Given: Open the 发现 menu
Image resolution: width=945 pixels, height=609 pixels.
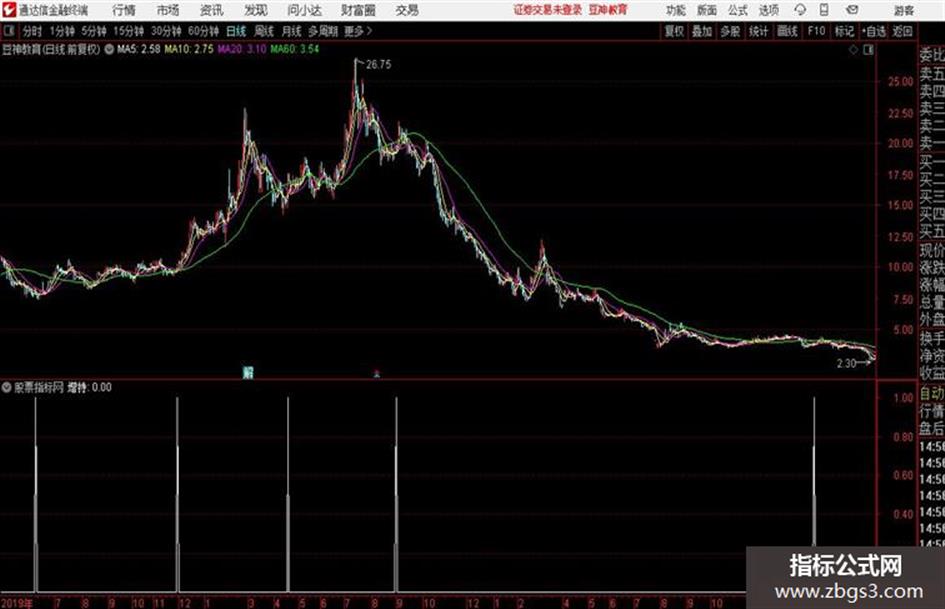Looking at the screenshot, I should [256, 10].
